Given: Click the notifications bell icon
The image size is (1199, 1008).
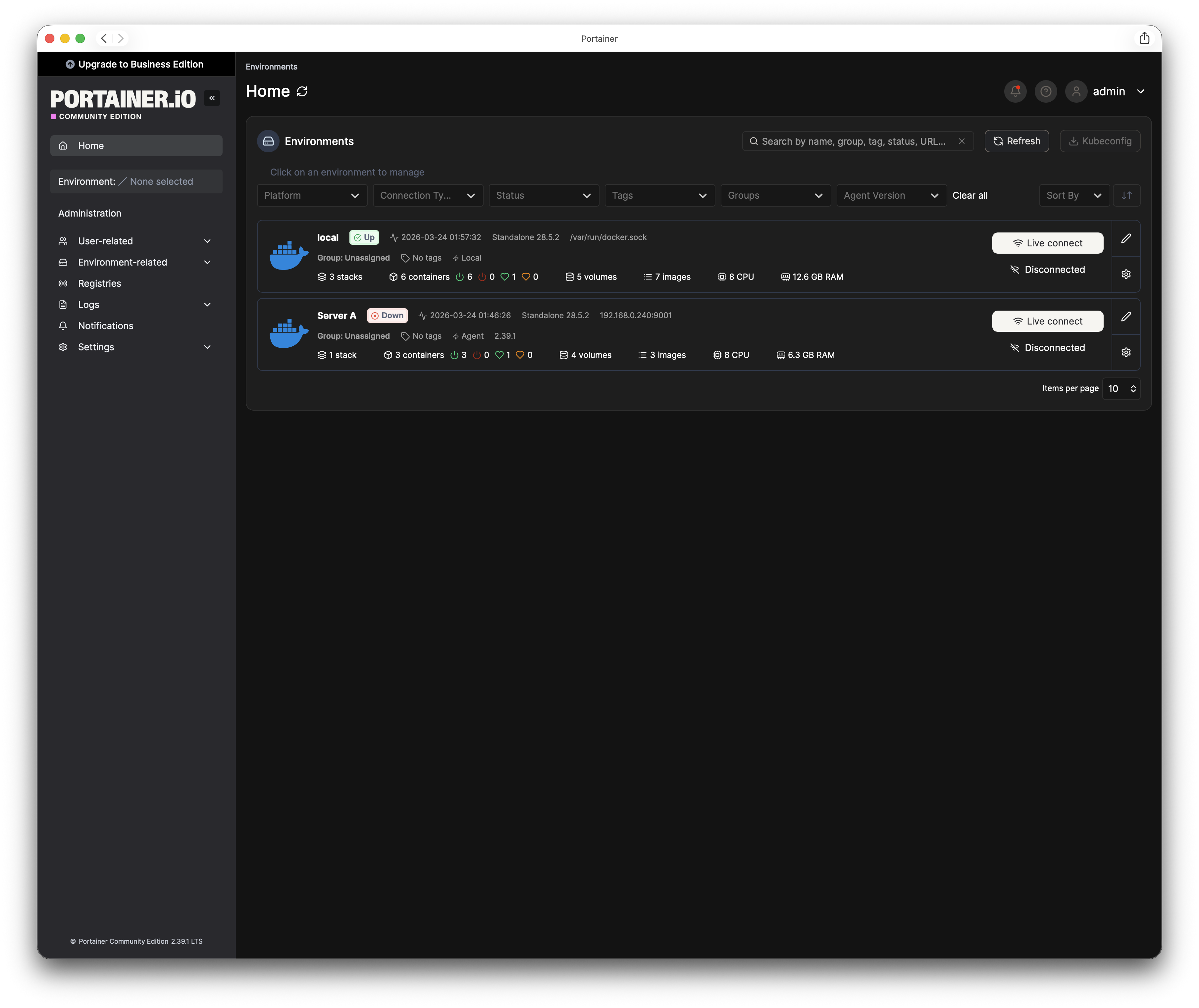Looking at the screenshot, I should pos(1015,91).
